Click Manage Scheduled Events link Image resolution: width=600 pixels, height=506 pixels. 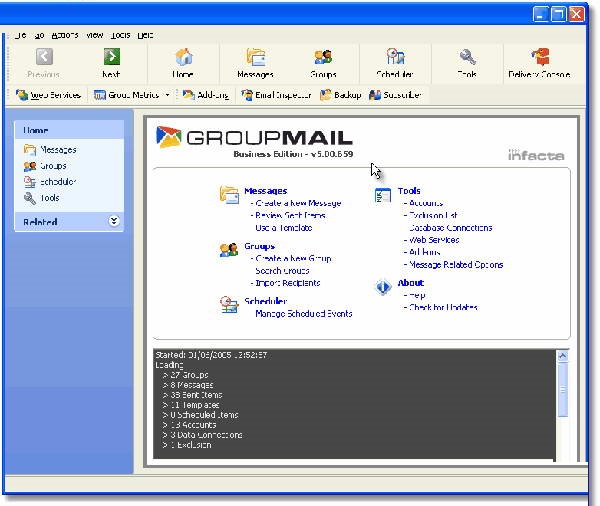(x=303, y=313)
